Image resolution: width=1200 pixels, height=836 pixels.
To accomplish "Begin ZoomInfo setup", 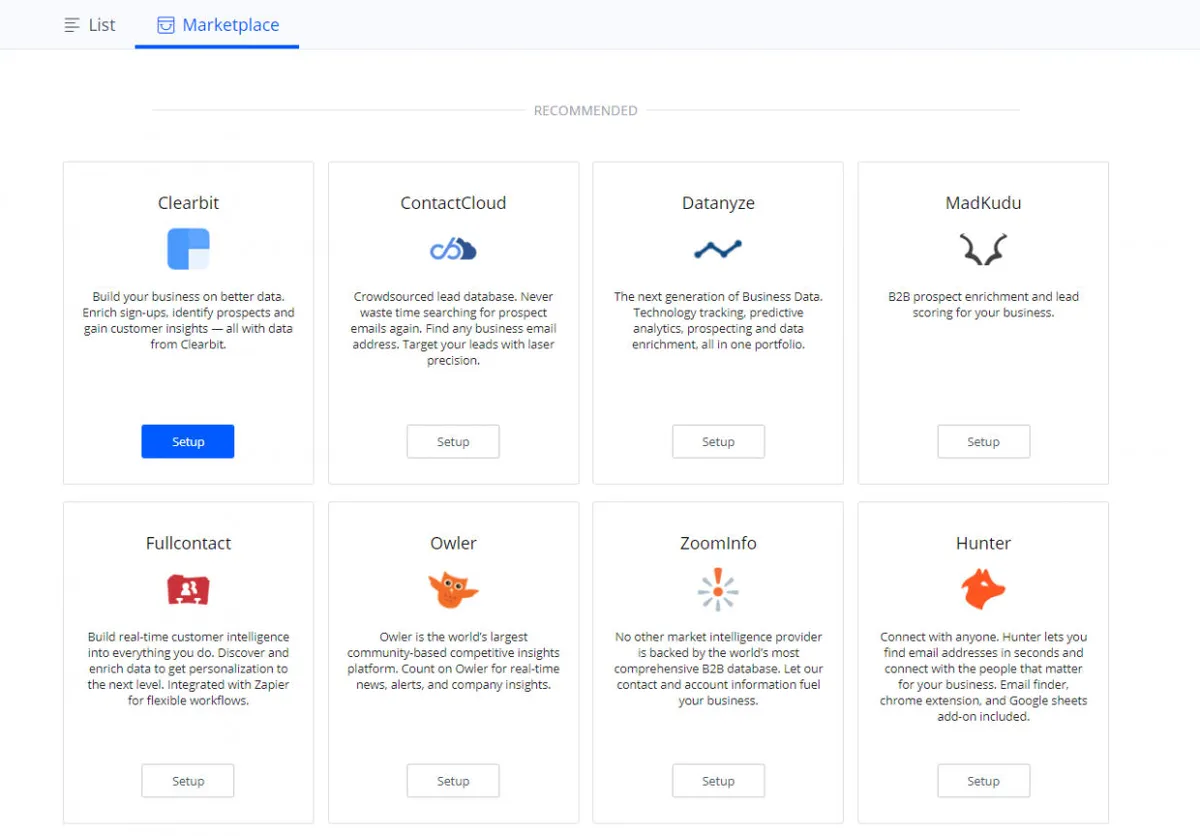I will point(718,781).
